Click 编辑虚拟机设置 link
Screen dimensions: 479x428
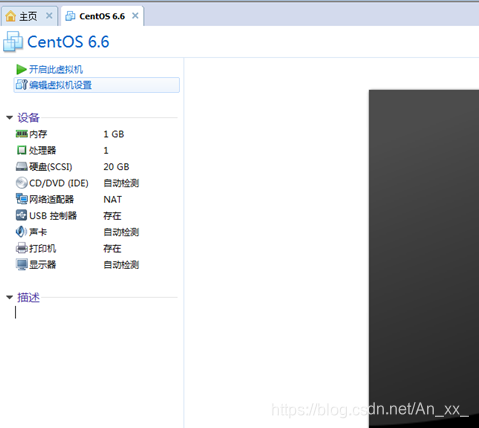[x=60, y=85]
